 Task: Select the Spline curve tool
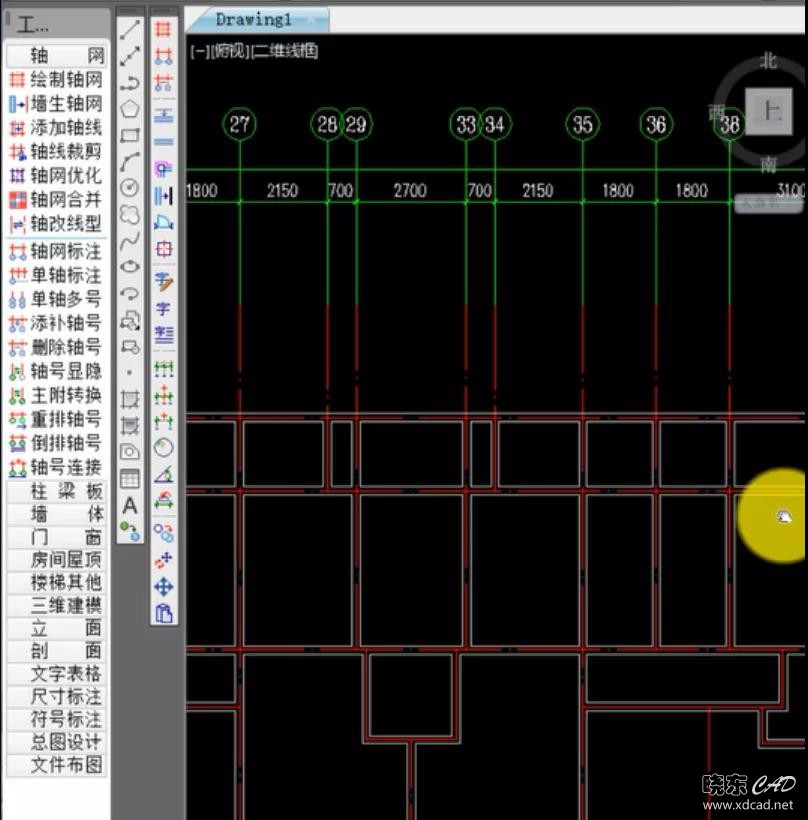[130, 241]
